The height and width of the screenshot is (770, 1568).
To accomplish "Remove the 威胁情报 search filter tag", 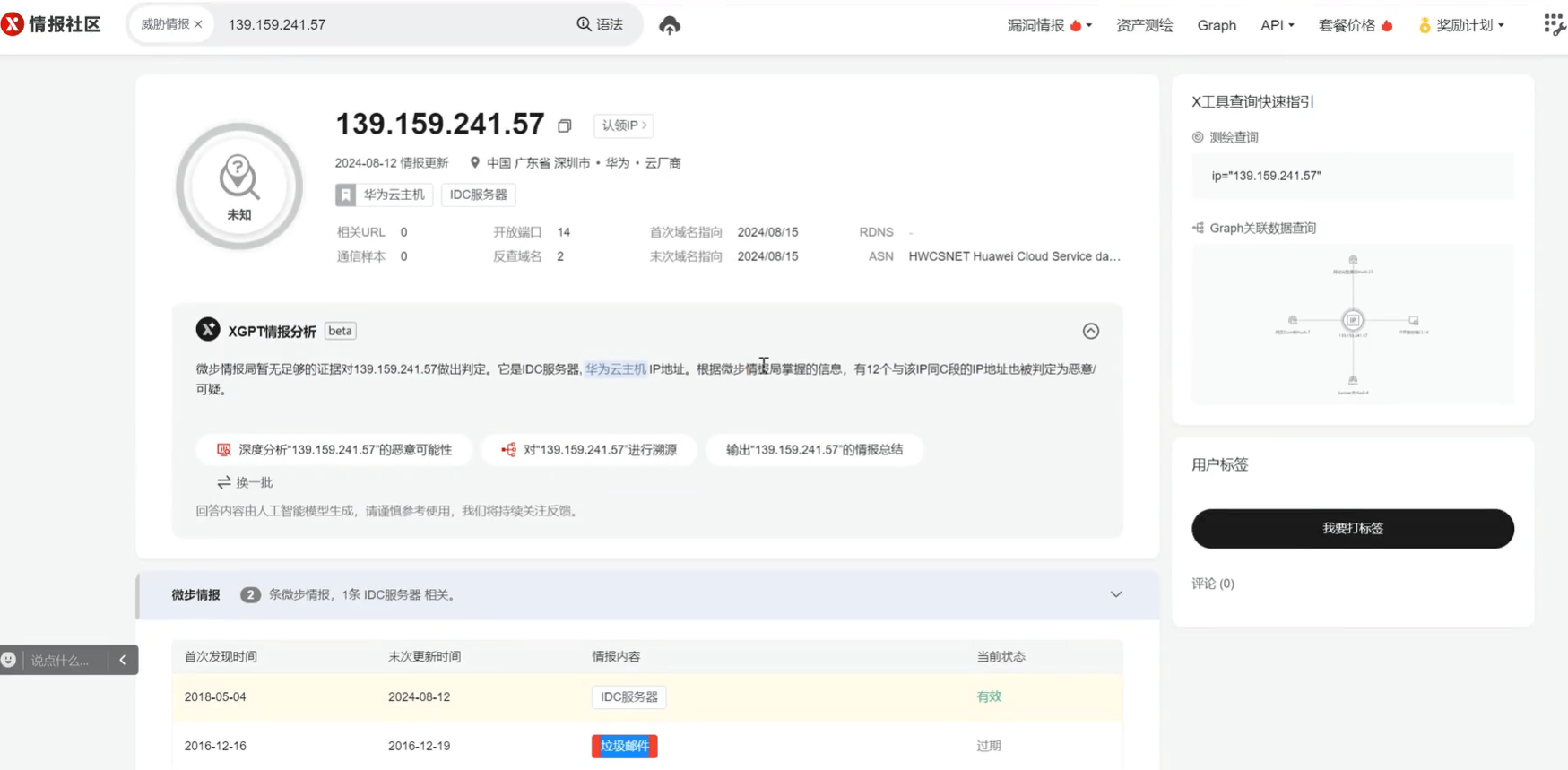I will pos(198,24).
